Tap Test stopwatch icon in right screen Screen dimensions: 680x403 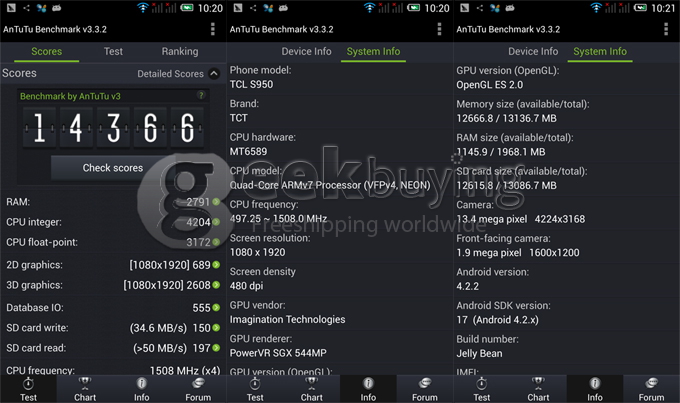tap(482, 383)
